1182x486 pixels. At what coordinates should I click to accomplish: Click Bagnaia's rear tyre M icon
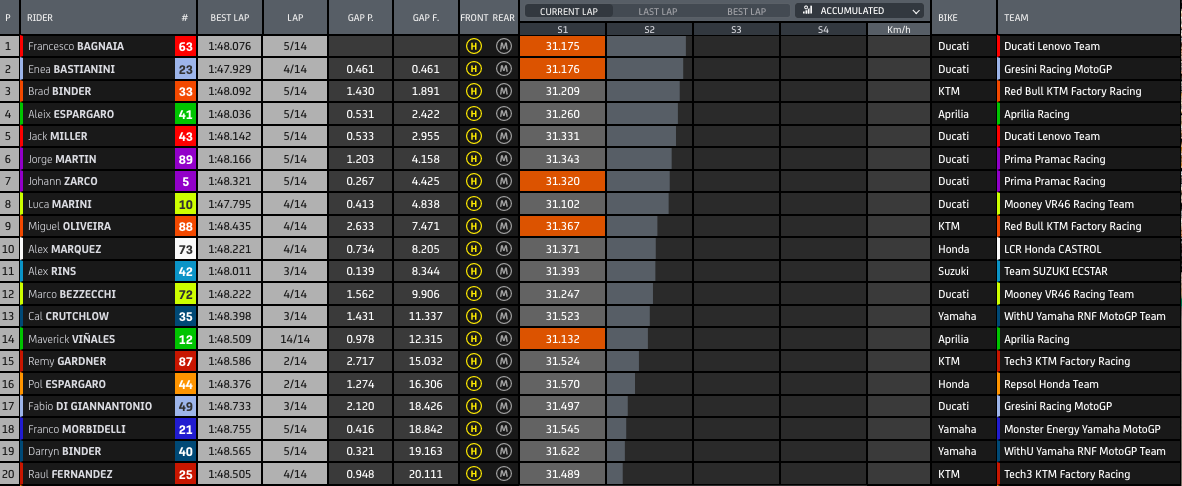504,46
